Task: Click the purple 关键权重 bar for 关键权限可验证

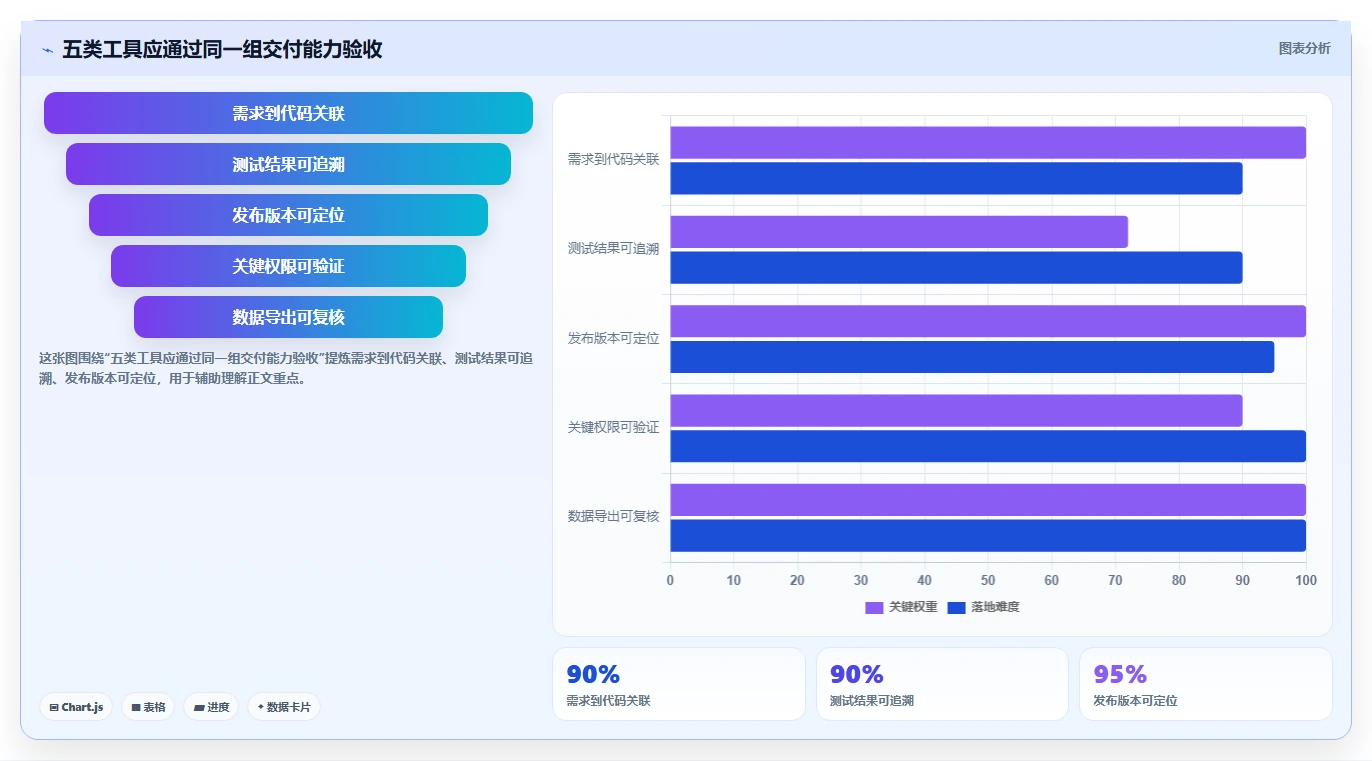Action: (x=956, y=411)
